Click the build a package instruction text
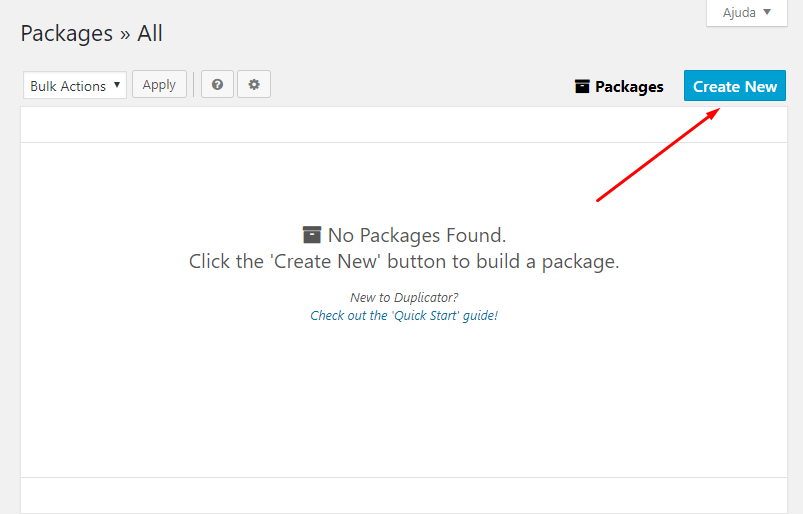This screenshot has width=803, height=514. point(404,262)
